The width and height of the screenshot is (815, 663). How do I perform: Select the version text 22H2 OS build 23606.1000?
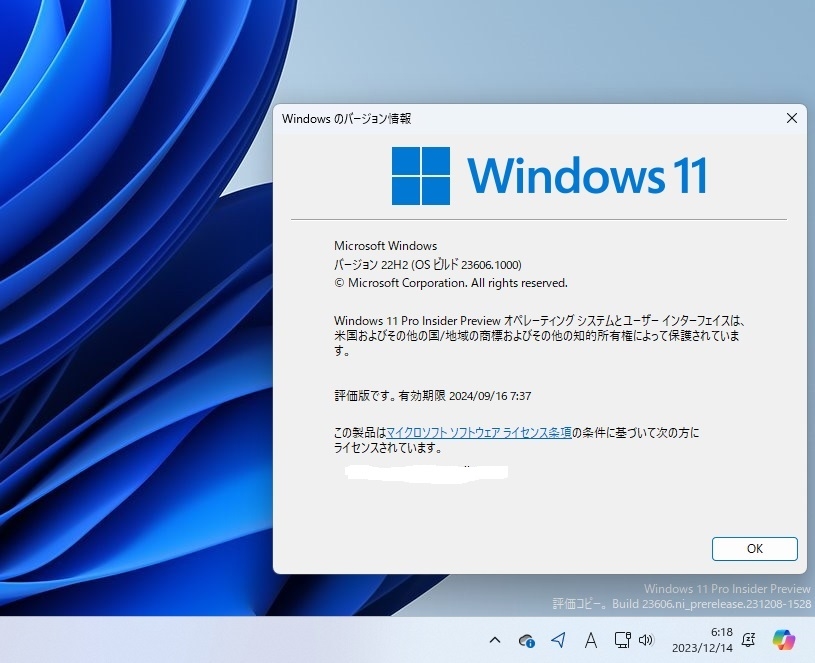click(x=427, y=264)
